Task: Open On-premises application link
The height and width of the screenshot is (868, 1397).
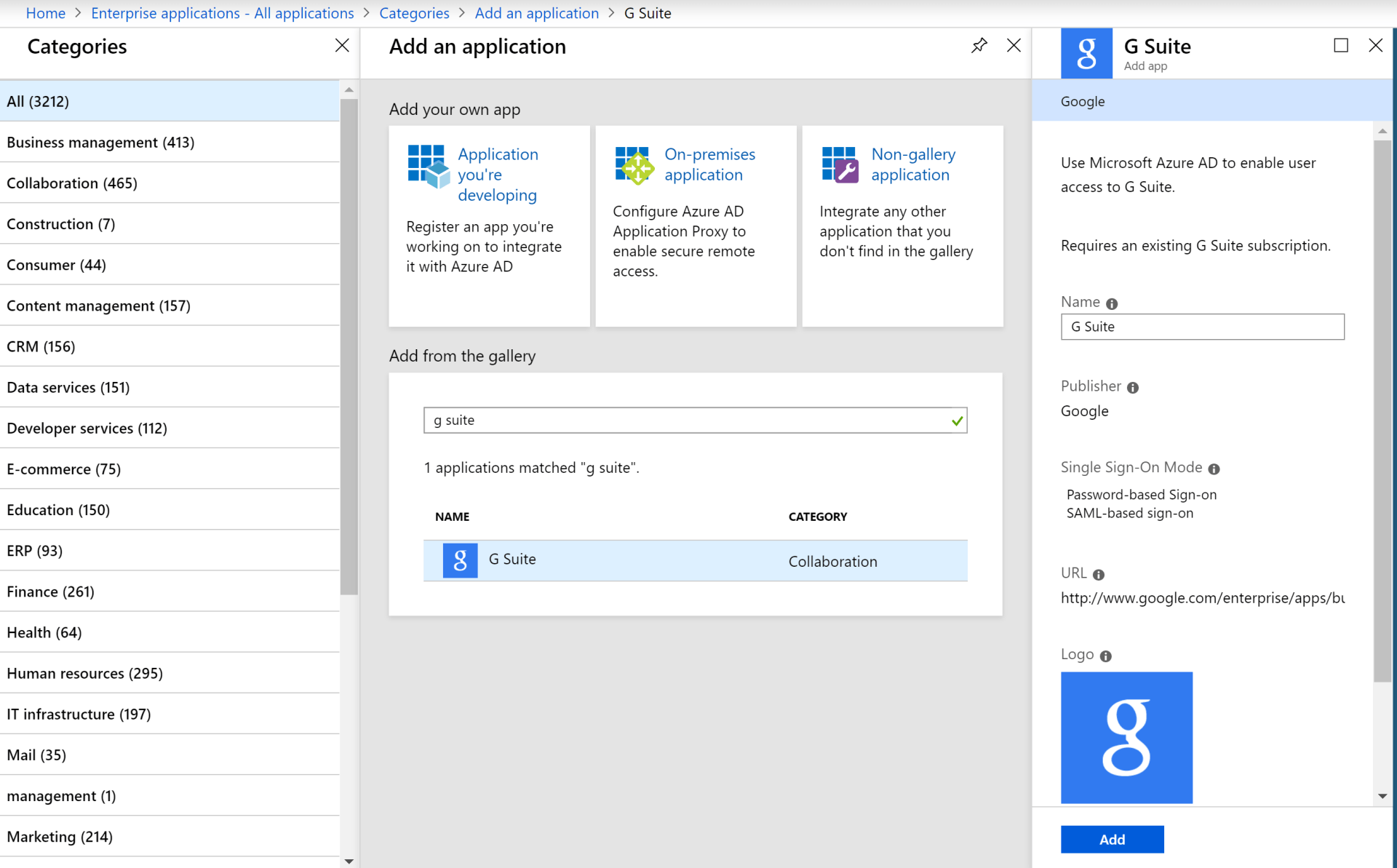Action: click(710, 164)
